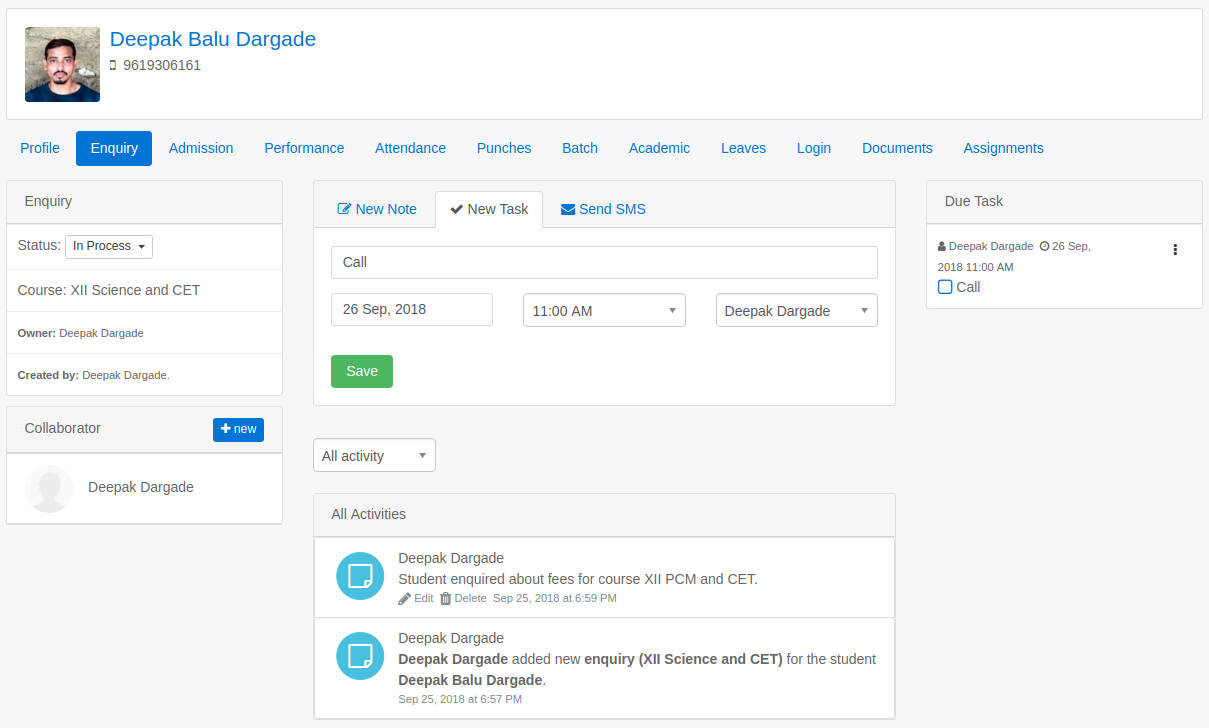
Task: Open the Status dropdown showing In Process
Action: pyautogui.click(x=108, y=245)
